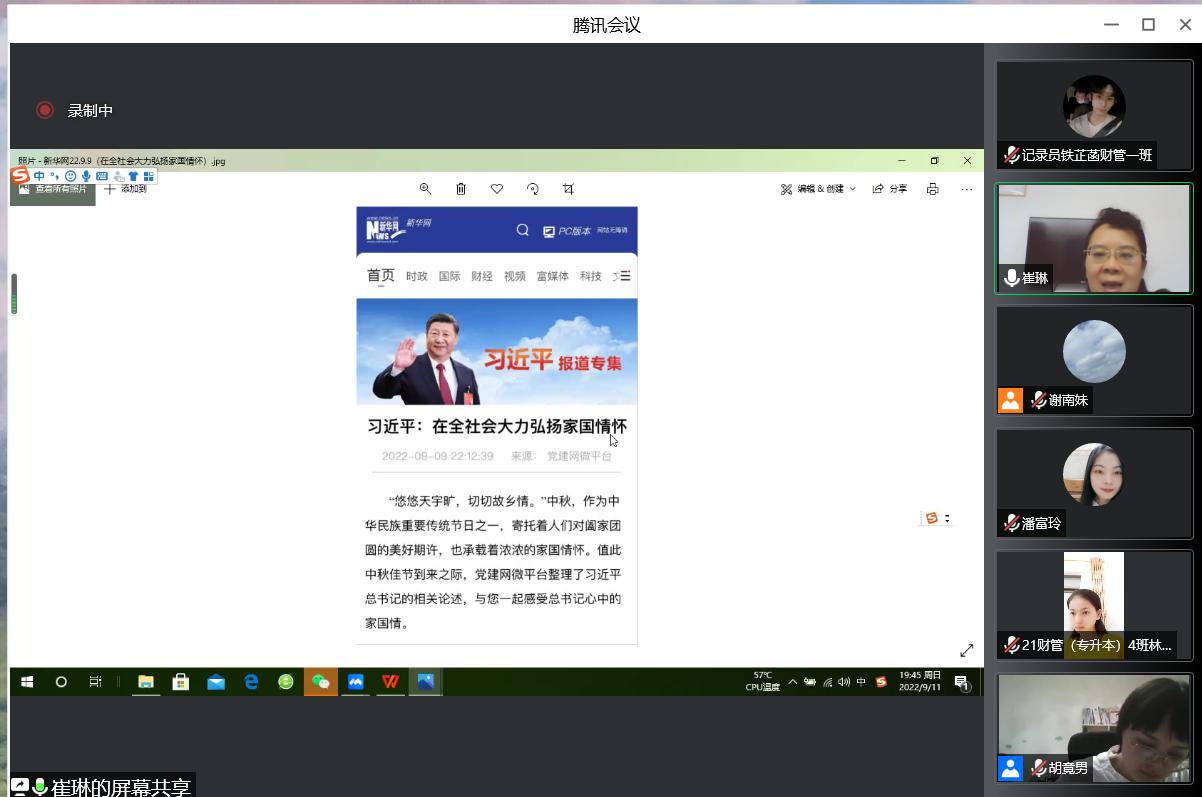Image resolution: width=1202 pixels, height=797 pixels.
Task: Click Sogou emoji smiley icon
Action: (70, 176)
